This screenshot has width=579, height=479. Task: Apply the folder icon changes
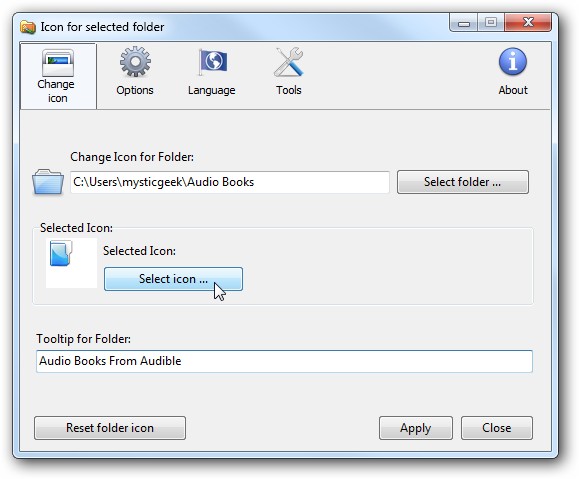[415, 428]
